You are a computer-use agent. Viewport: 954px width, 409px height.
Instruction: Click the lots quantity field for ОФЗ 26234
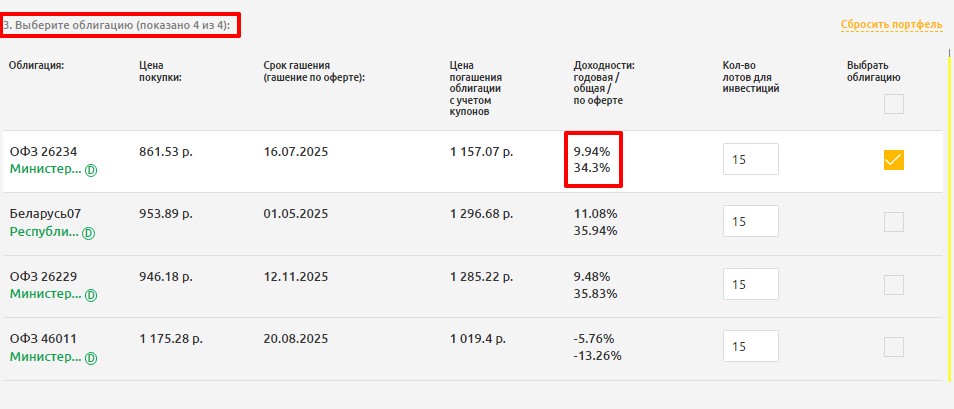tap(750, 160)
